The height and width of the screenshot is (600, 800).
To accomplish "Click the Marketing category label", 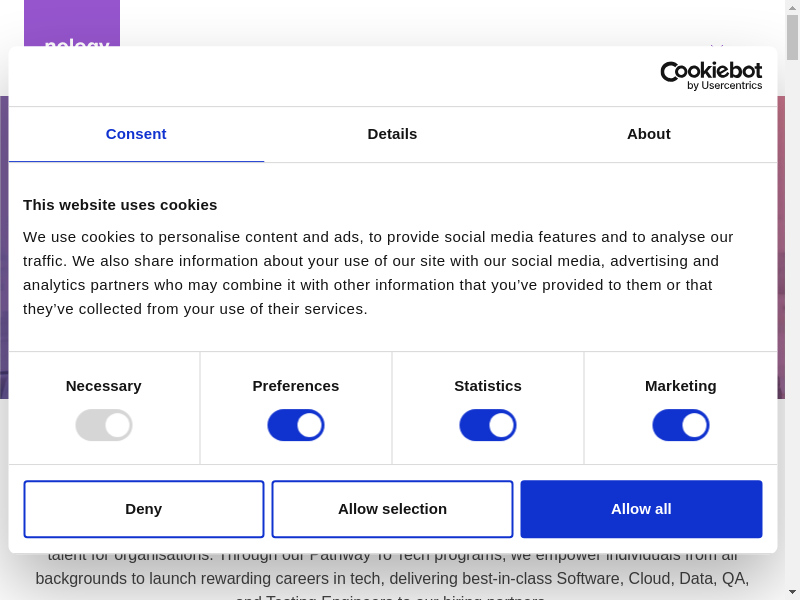I will pyautogui.click(x=681, y=386).
